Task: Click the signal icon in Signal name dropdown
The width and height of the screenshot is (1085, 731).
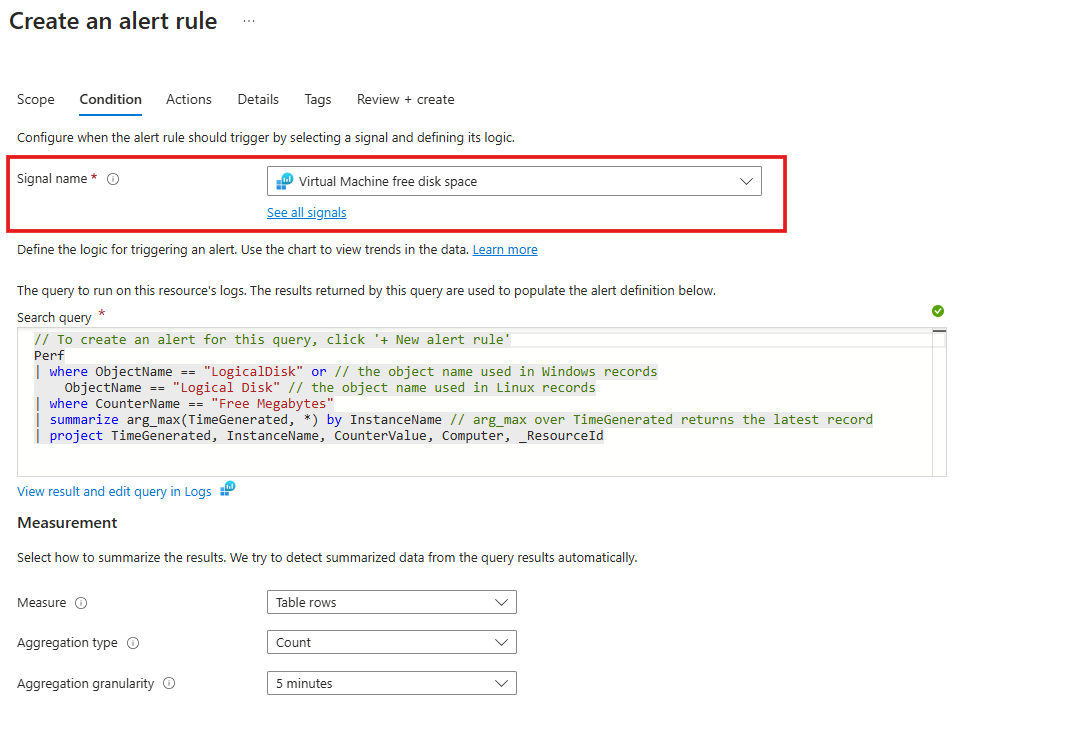Action: tap(284, 181)
